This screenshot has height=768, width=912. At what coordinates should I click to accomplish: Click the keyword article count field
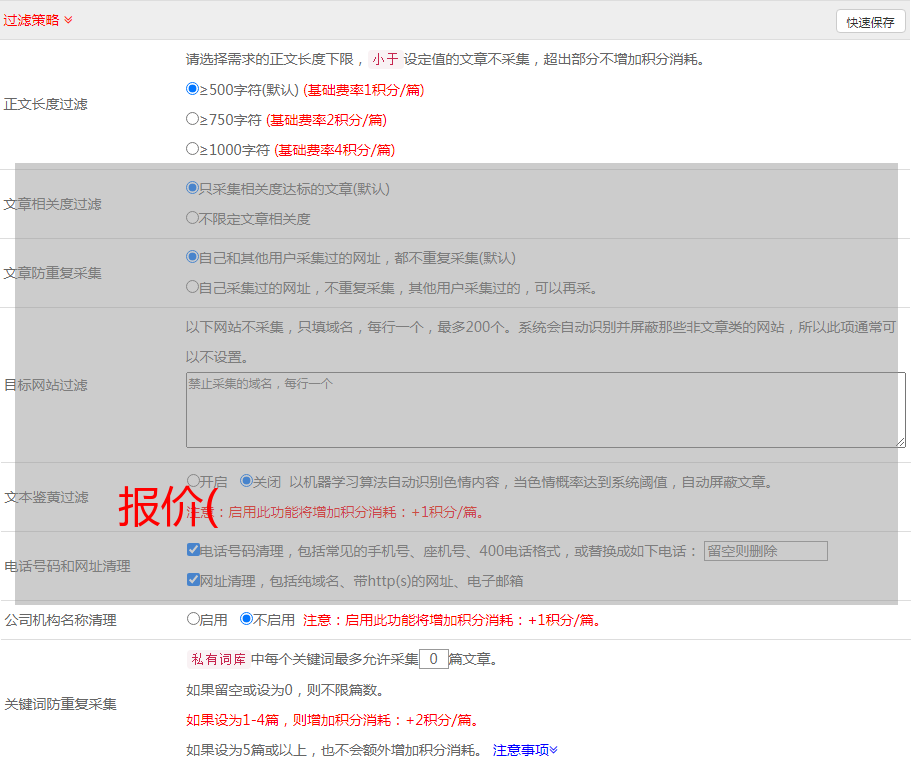[x=433, y=659]
